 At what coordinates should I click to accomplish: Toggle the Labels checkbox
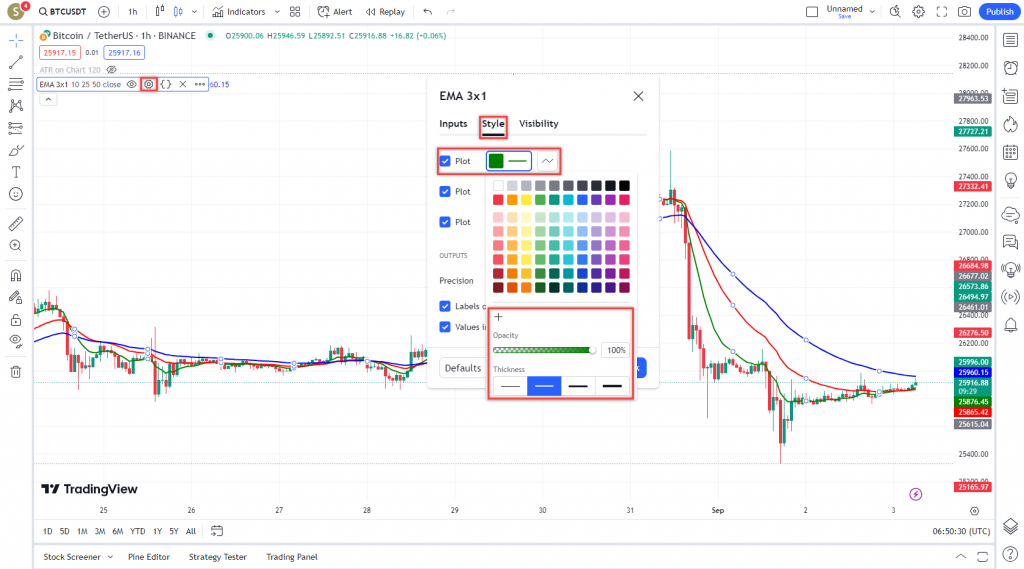click(445, 306)
